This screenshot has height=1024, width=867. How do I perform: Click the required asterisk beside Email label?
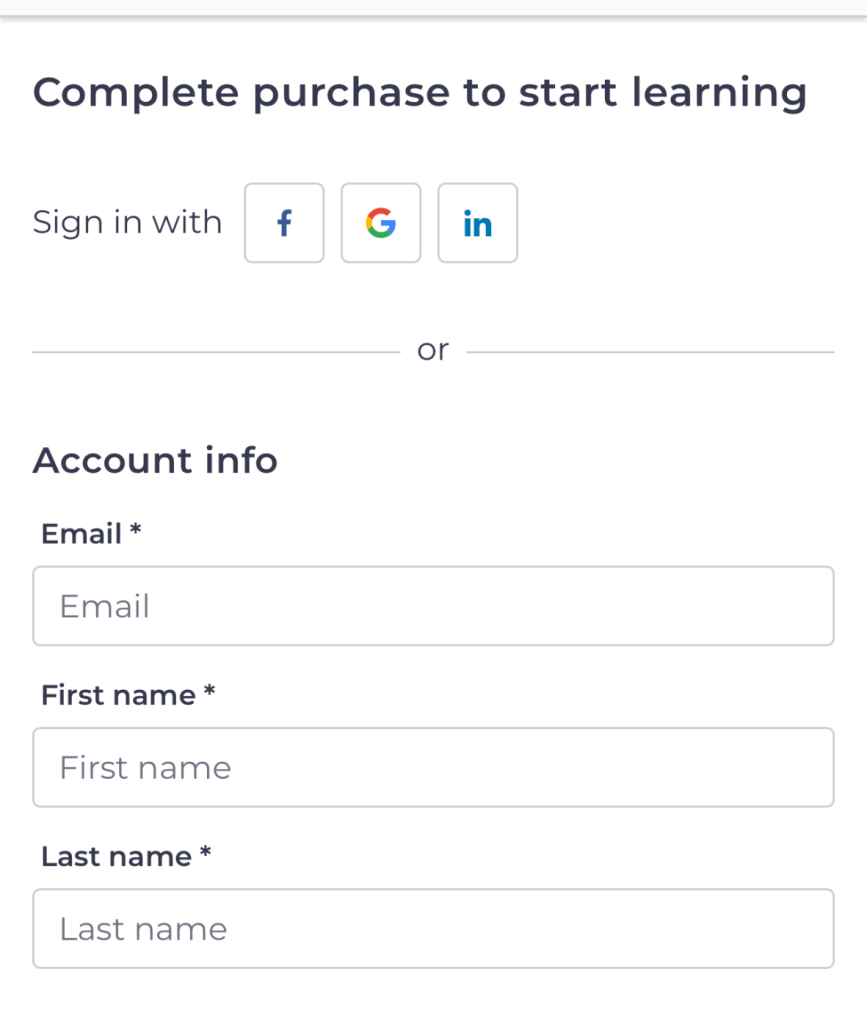point(135,529)
